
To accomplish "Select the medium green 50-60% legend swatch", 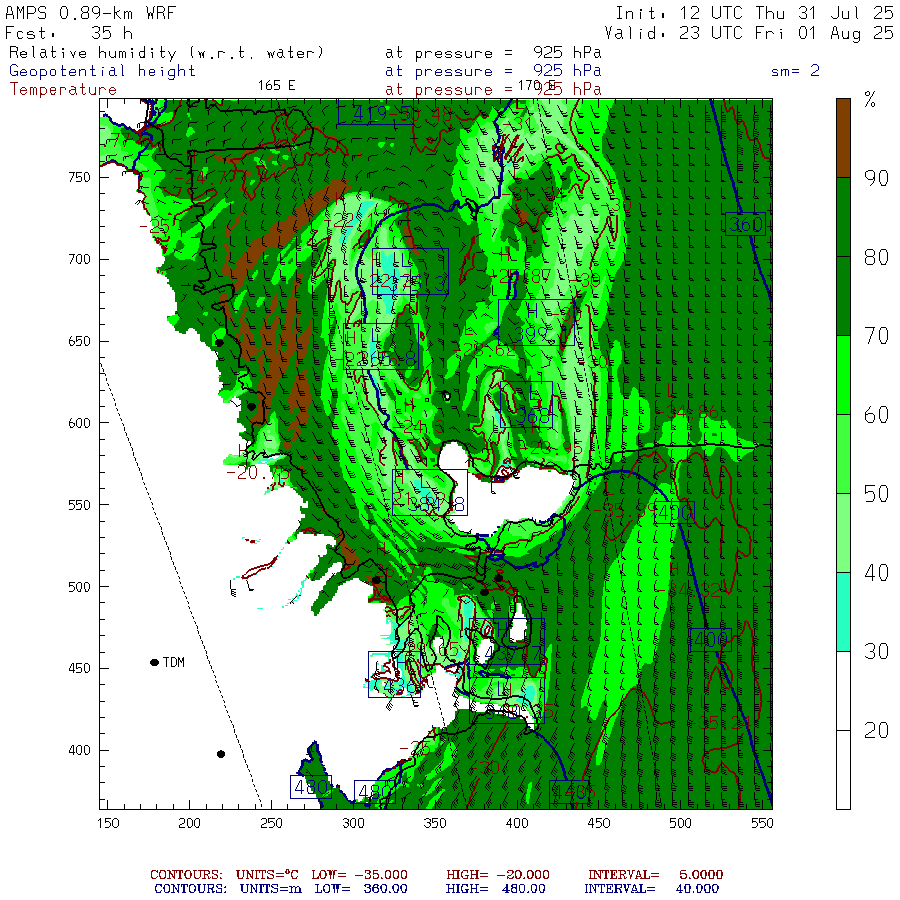I will [843, 454].
